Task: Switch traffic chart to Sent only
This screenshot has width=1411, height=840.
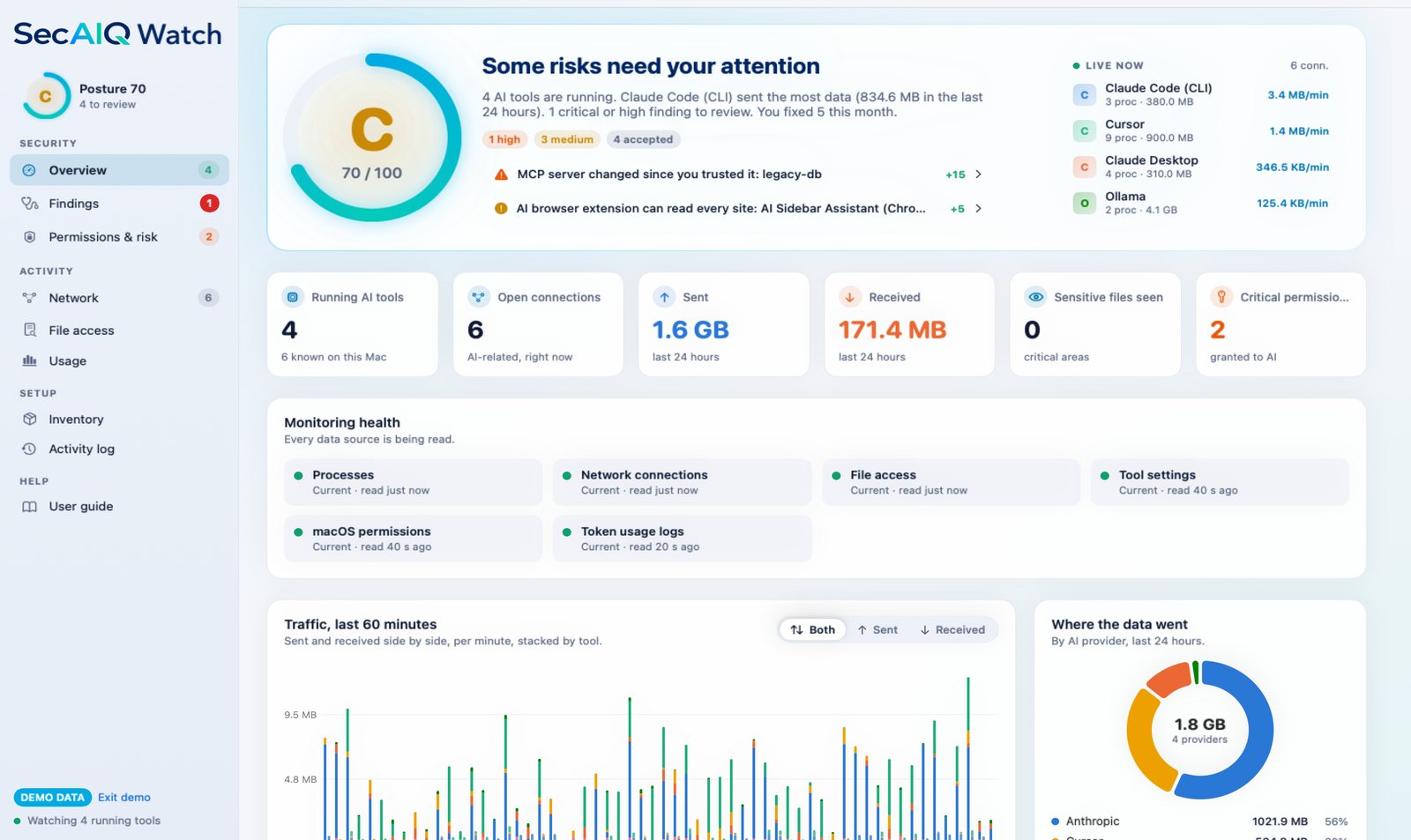Action: click(877, 629)
